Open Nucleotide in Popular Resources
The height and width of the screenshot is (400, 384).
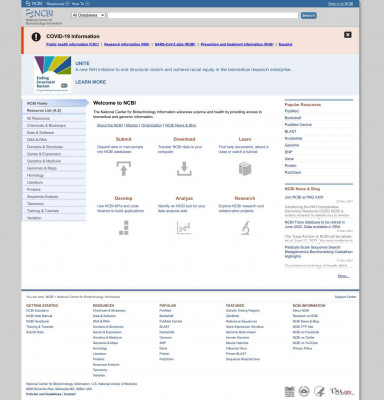[x=293, y=138]
